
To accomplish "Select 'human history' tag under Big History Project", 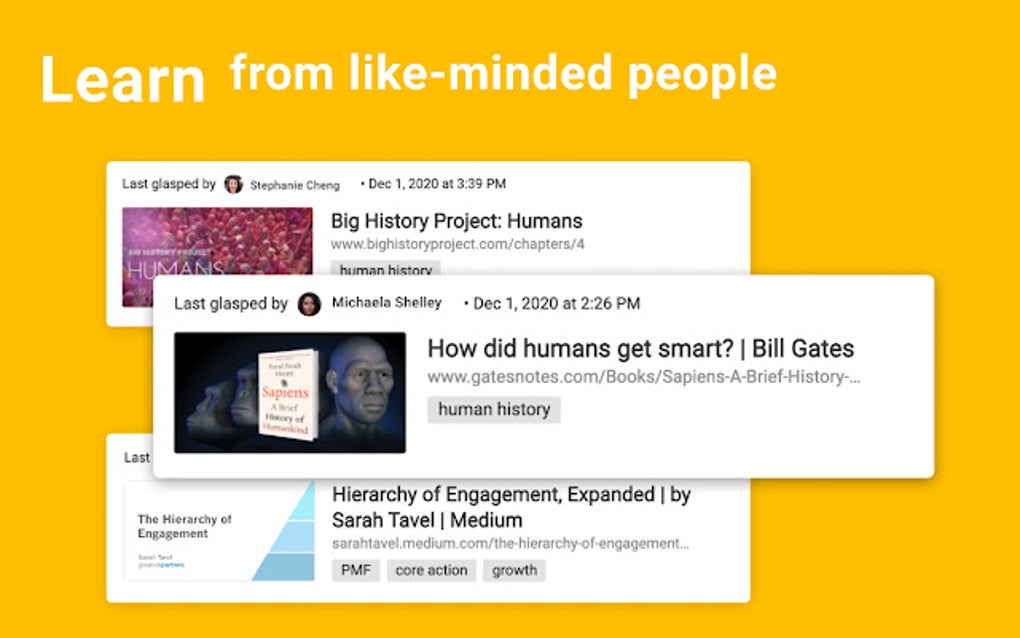I will tap(386, 268).
